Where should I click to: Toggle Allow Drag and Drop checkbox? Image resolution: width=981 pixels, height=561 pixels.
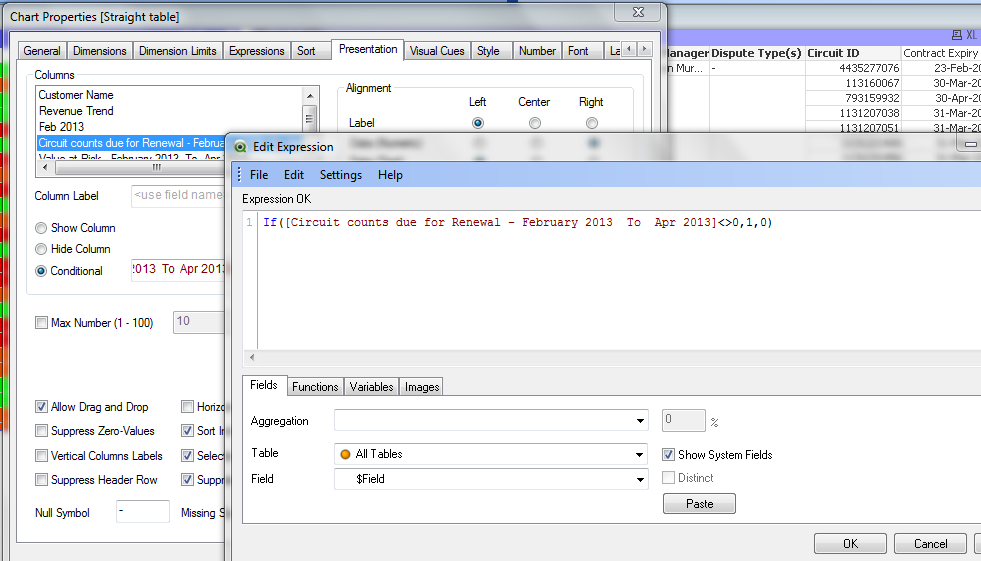coord(41,407)
